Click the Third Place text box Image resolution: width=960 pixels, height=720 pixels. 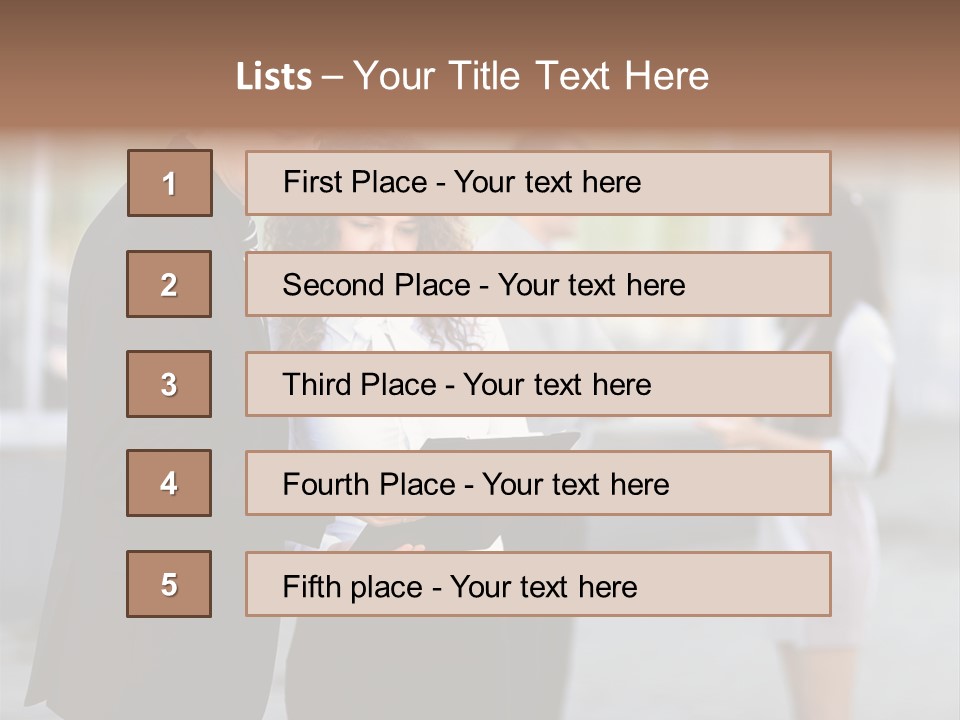coord(538,384)
